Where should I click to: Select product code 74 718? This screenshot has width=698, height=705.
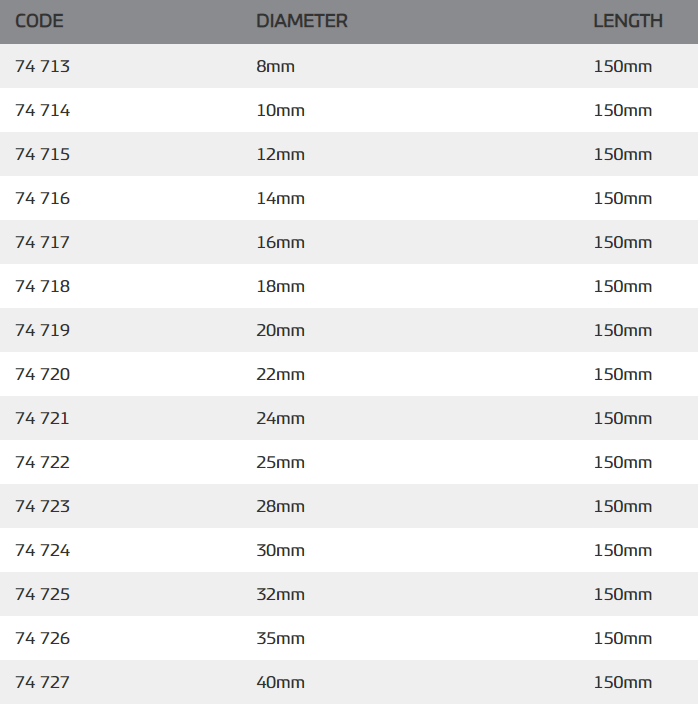coord(43,287)
